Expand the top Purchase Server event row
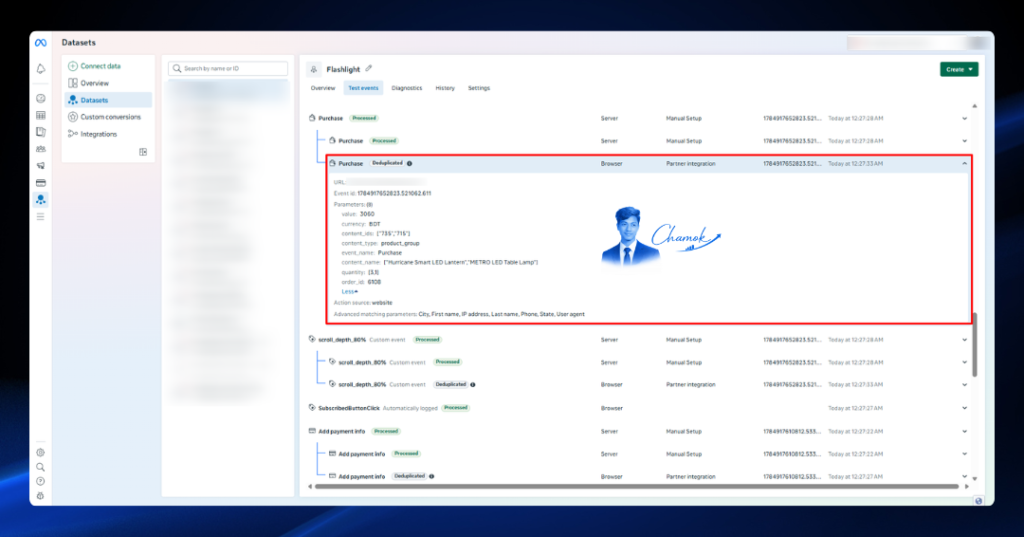The image size is (1024, 537). point(965,118)
